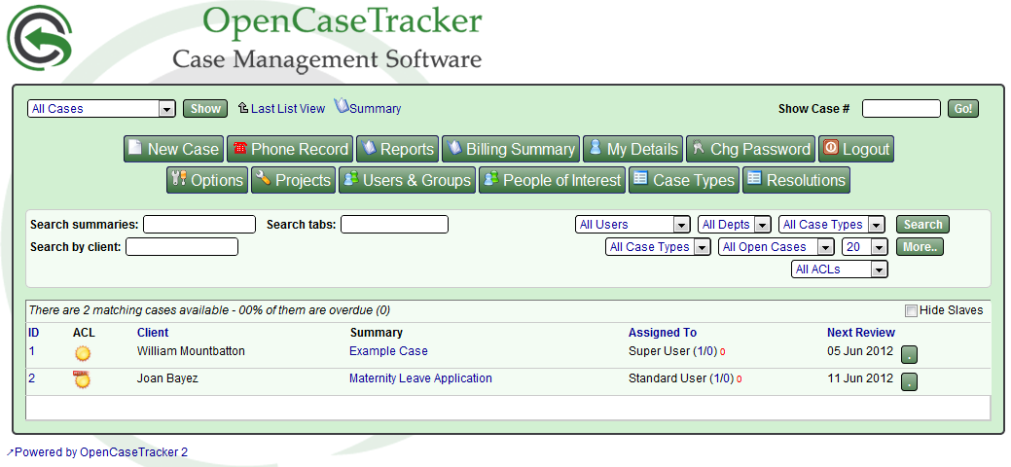Click the William Mountbatton client name
Viewport: 1011px width, 467px height.
click(191, 351)
